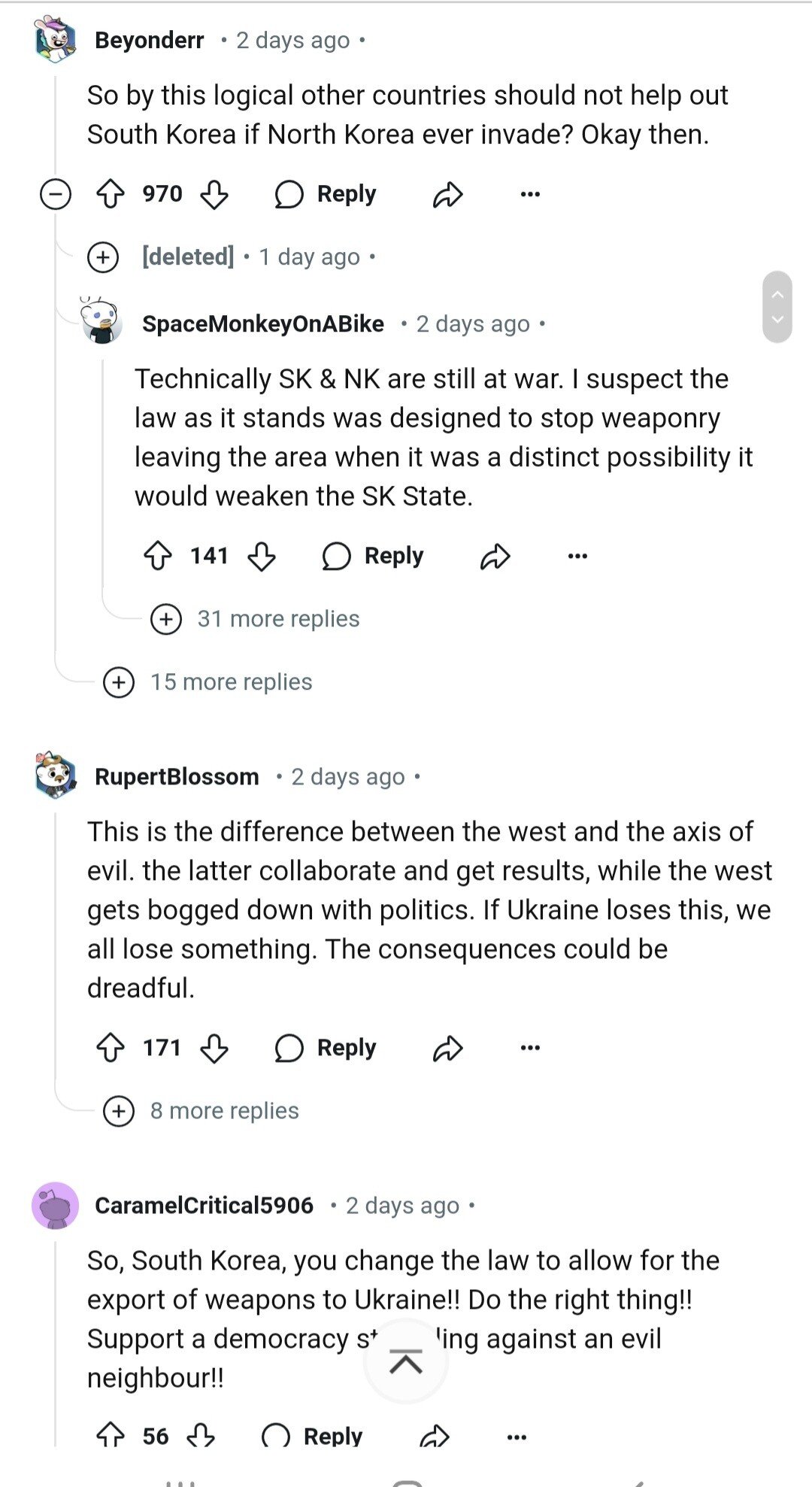Click the comment navigation scroll handle
The width and height of the screenshot is (812, 1487).
coord(777,307)
